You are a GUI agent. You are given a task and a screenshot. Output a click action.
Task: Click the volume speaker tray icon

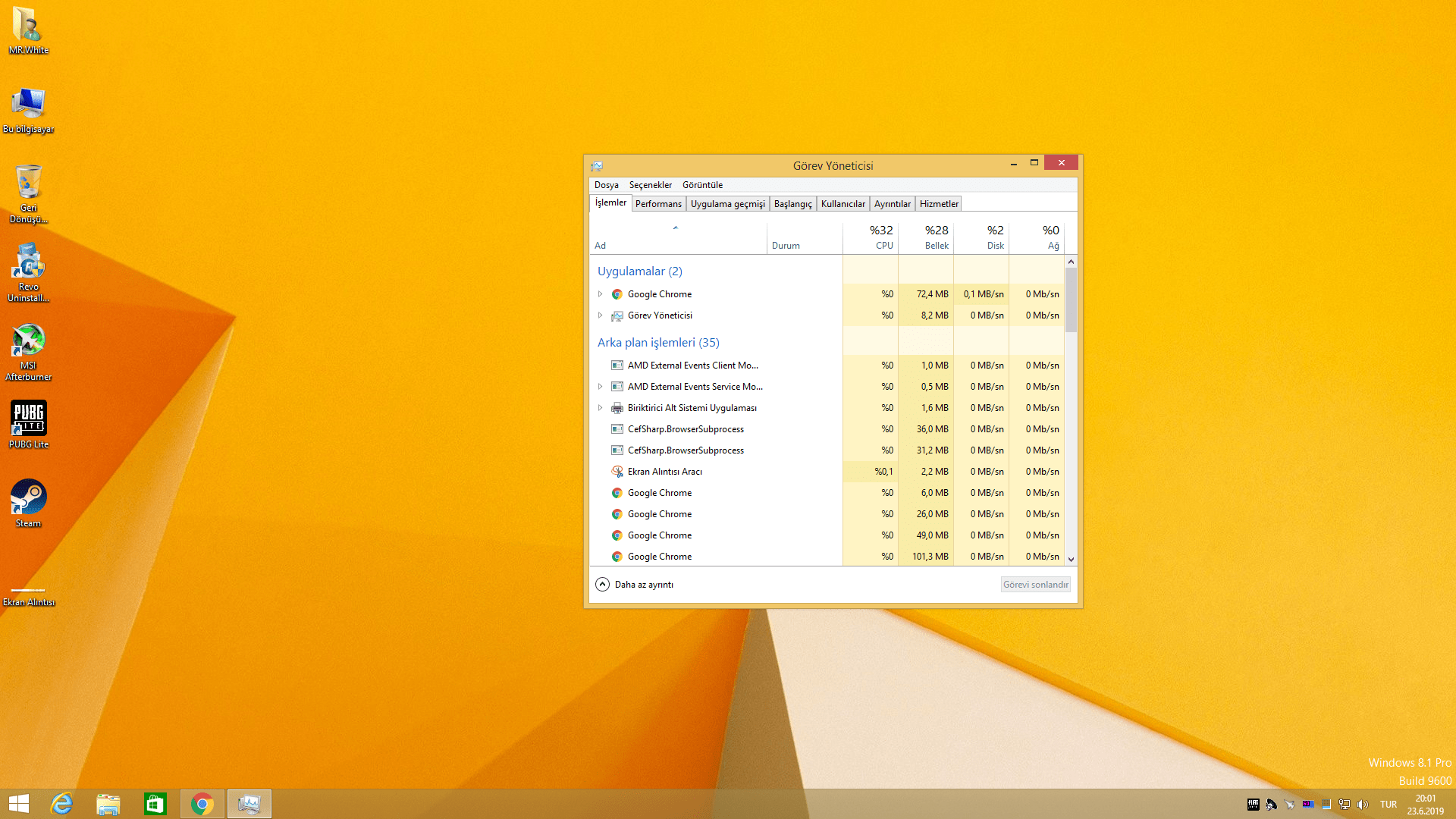click(1363, 805)
